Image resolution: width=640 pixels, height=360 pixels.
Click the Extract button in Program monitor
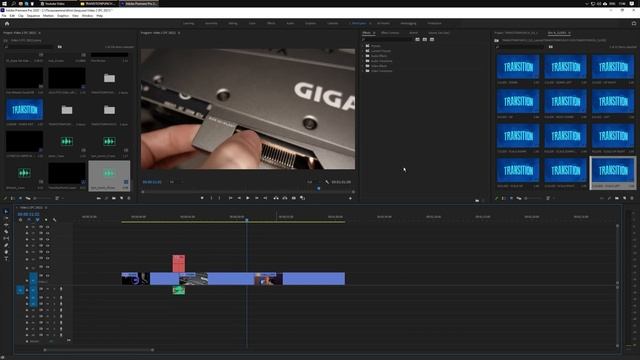[285, 198]
